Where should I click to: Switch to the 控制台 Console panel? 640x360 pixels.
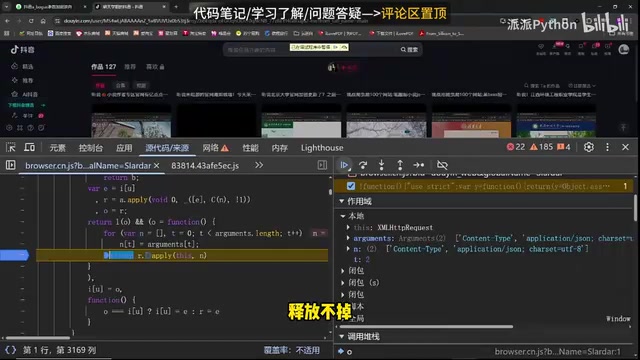point(91,148)
